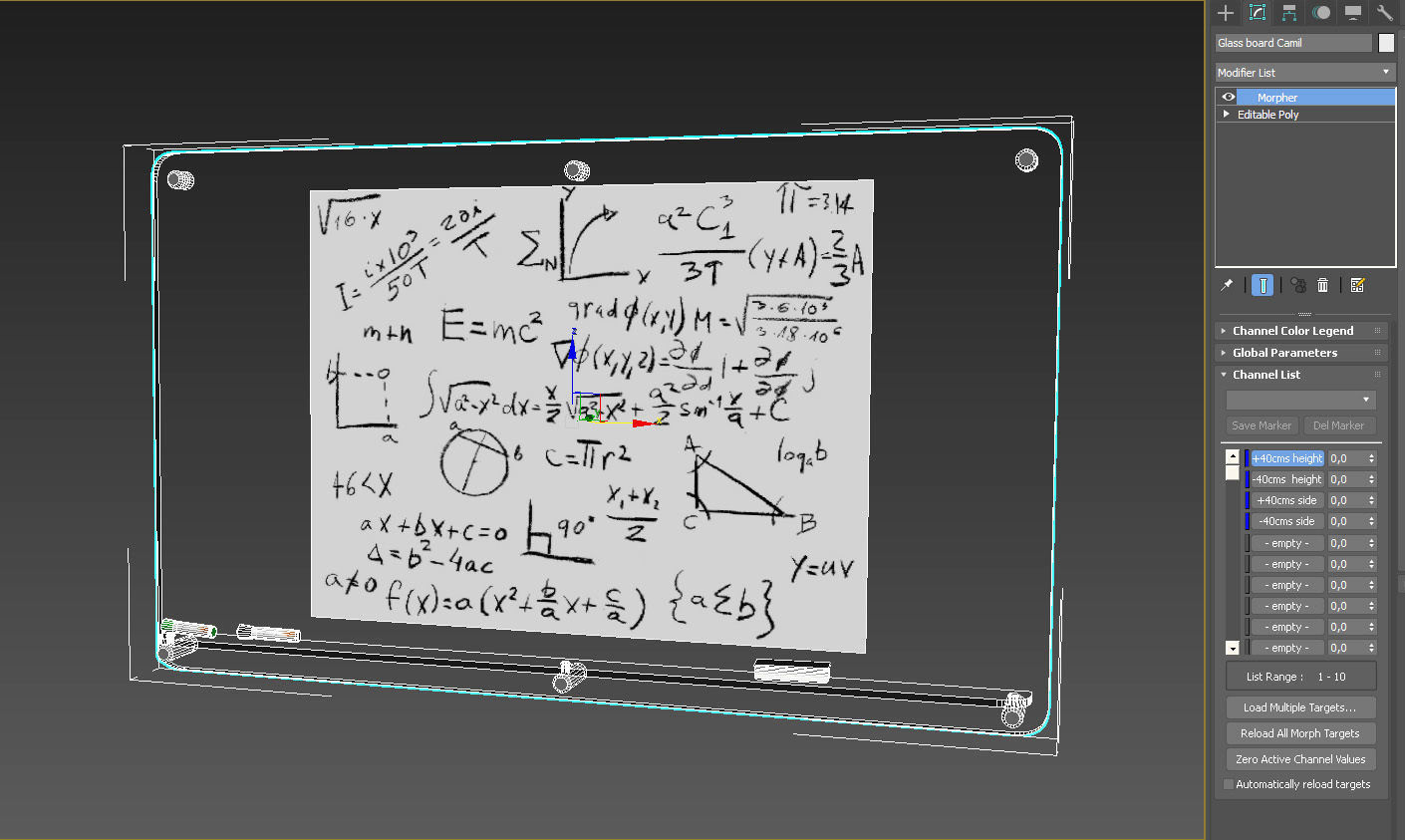Enable Automatically reload targets checkbox
The image size is (1405, 840).
pos(1229,784)
